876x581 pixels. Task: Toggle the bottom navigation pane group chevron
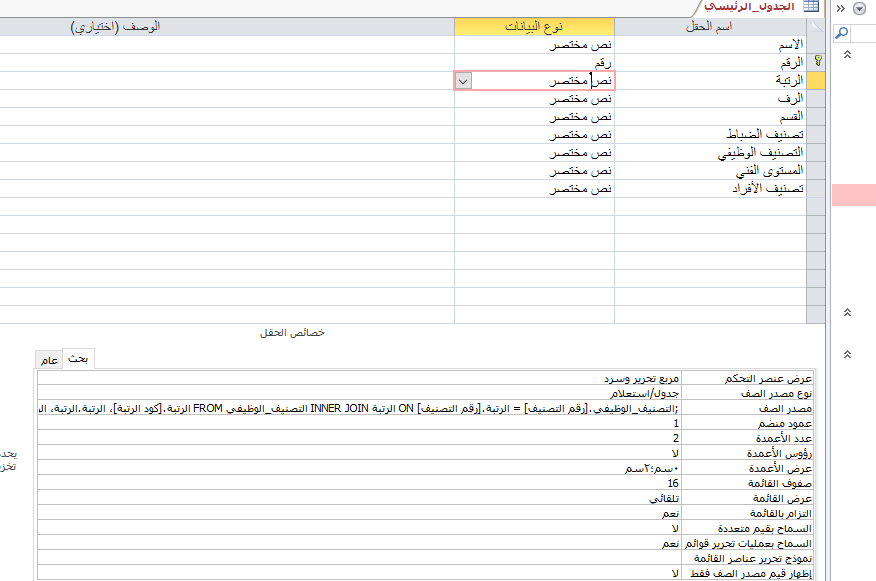(848, 354)
